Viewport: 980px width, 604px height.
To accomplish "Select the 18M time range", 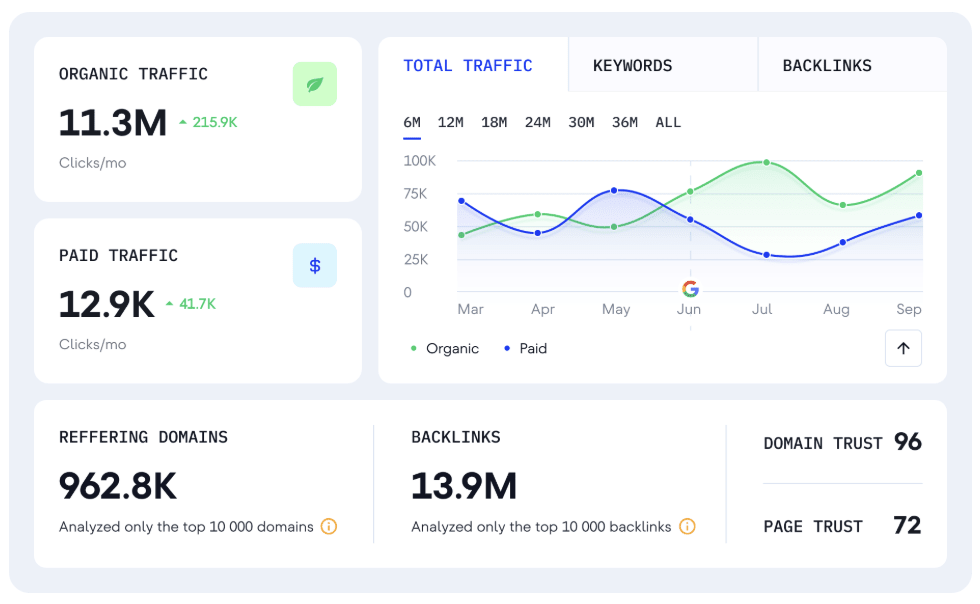I will 494,123.
